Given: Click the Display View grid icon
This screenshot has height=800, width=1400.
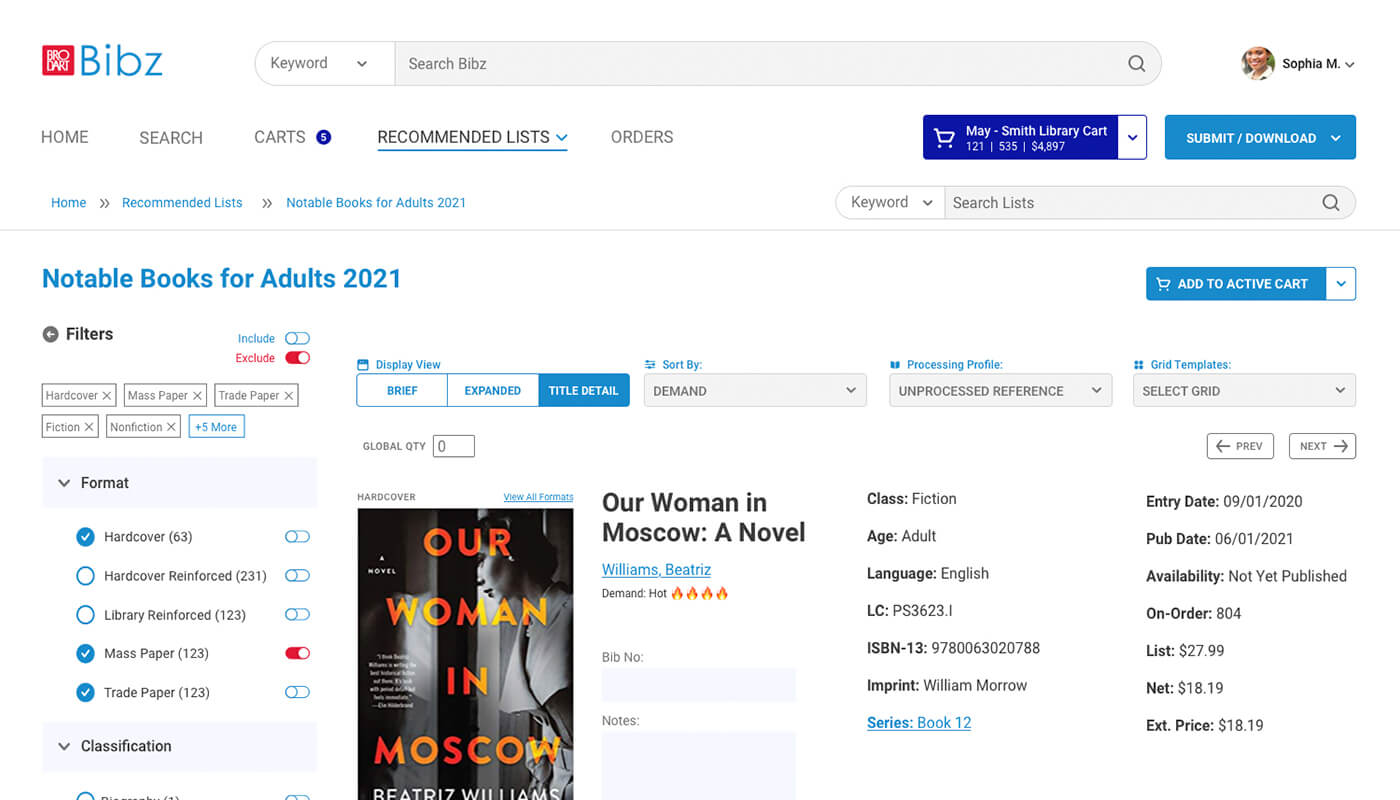Looking at the screenshot, I should (365, 364).
